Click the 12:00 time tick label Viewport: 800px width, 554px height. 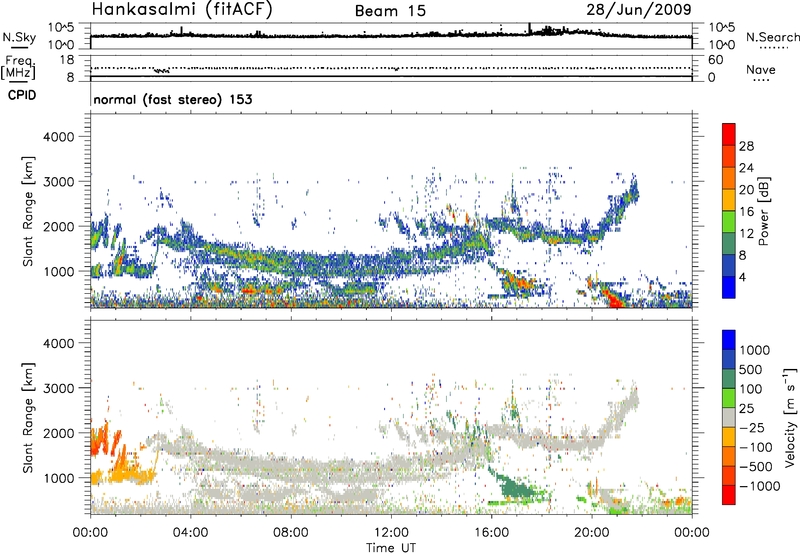pyautogui.click(x=391, y=533)
